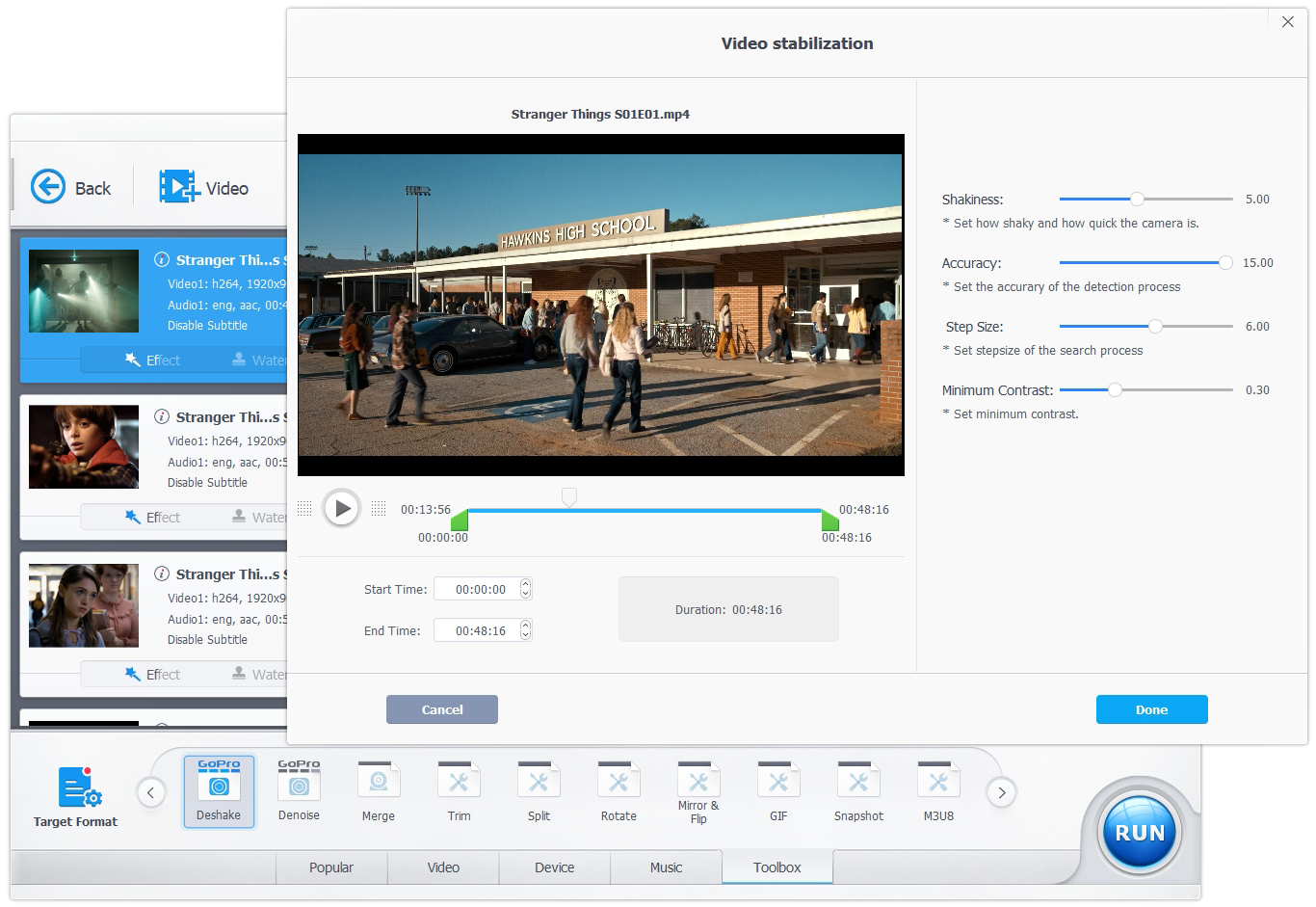Image resolution: width=1316 pixels, height=907 pixels.
Task: Open the M3U8 tool
Action: tap(938, 791)
